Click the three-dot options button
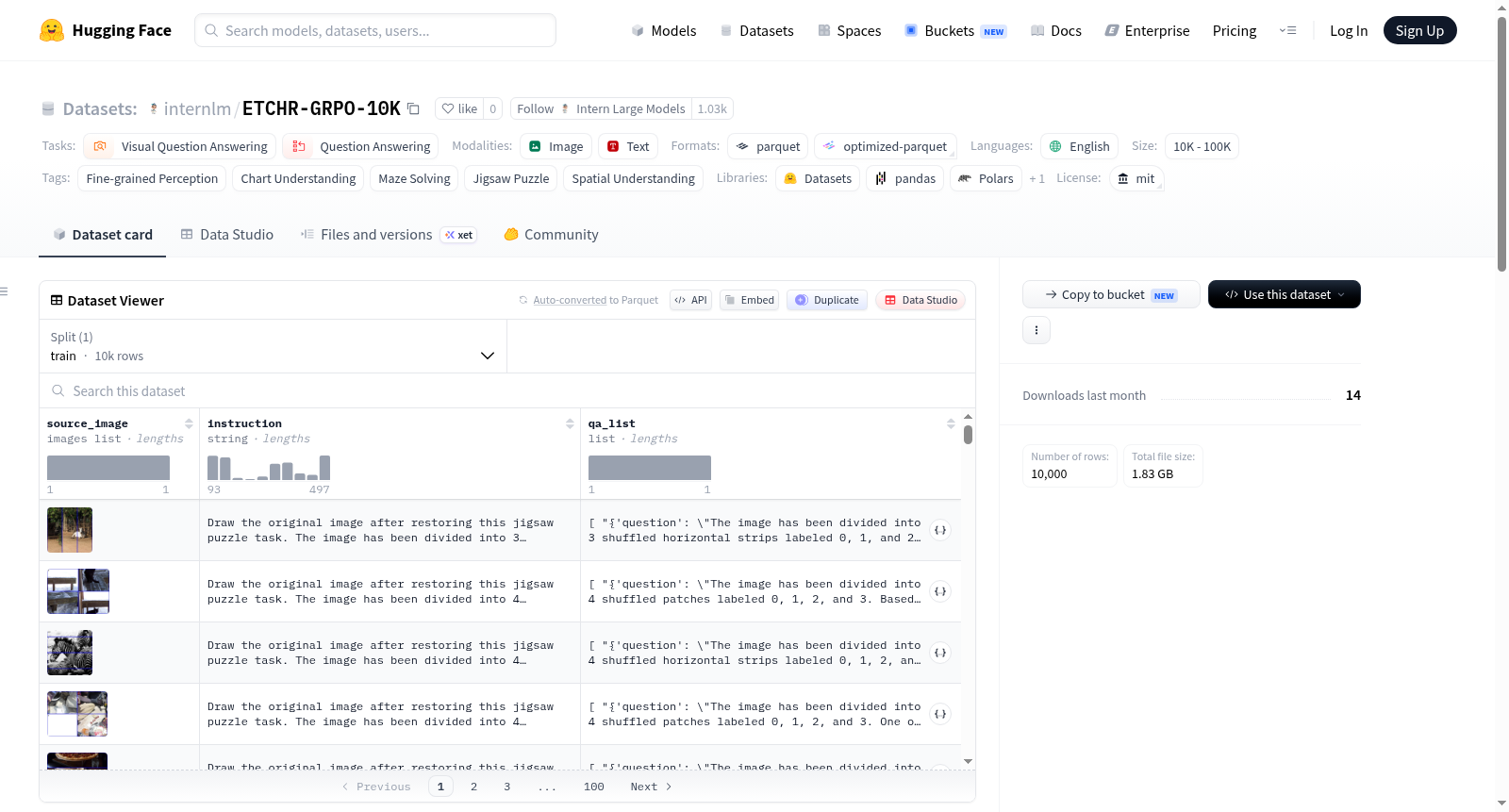 (x=1036, y=330)
